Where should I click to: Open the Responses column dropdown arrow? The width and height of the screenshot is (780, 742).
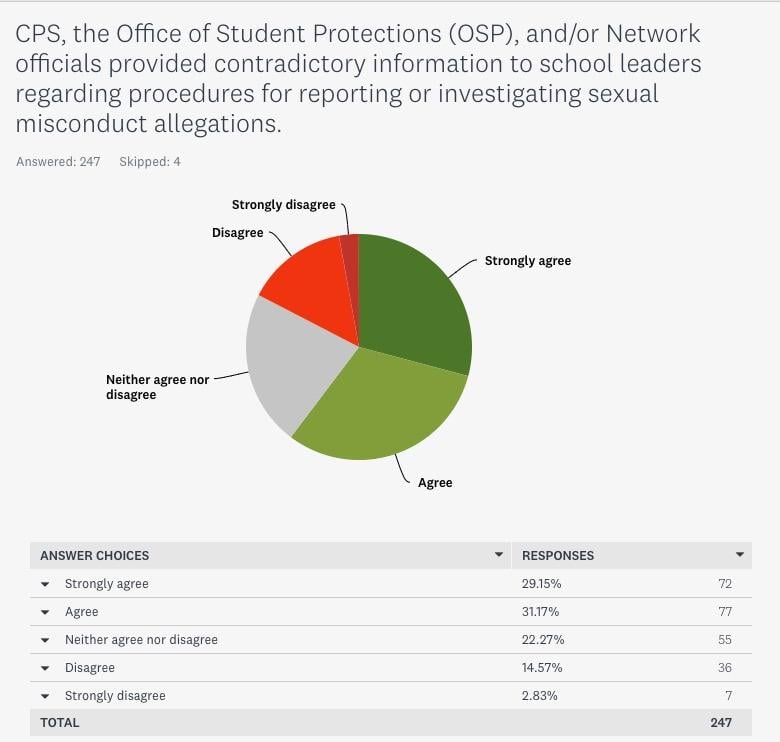(740, 555)
